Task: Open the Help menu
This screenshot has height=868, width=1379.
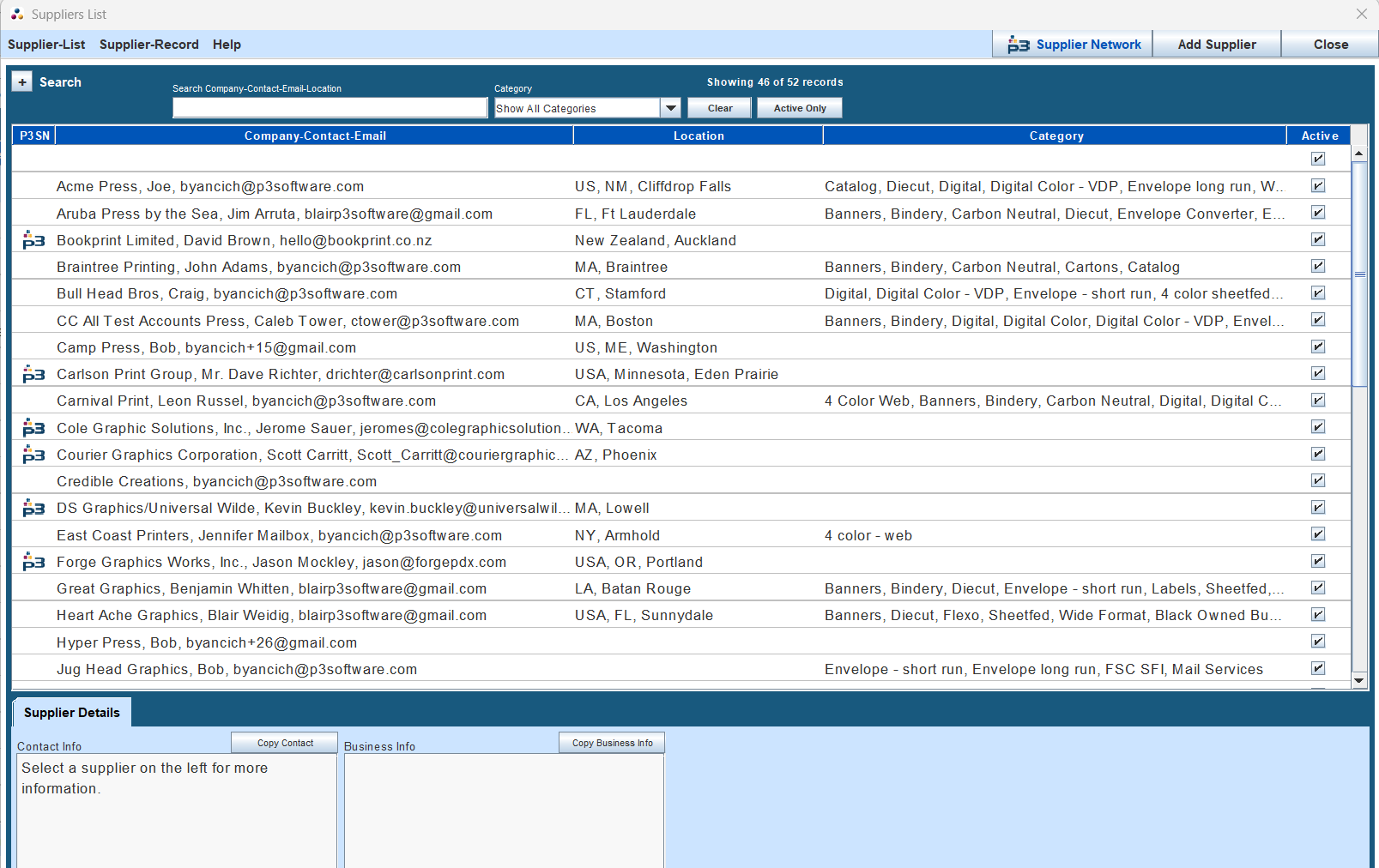Action: (x=227, y=44)
